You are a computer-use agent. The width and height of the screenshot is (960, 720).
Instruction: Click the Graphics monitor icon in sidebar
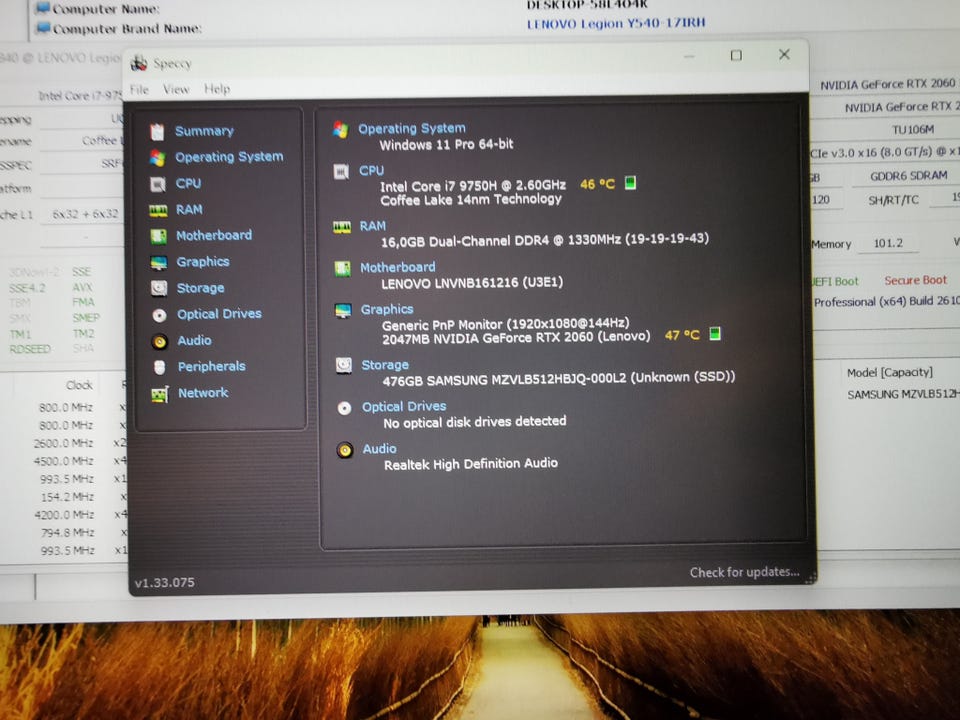[x=159, y=263]
